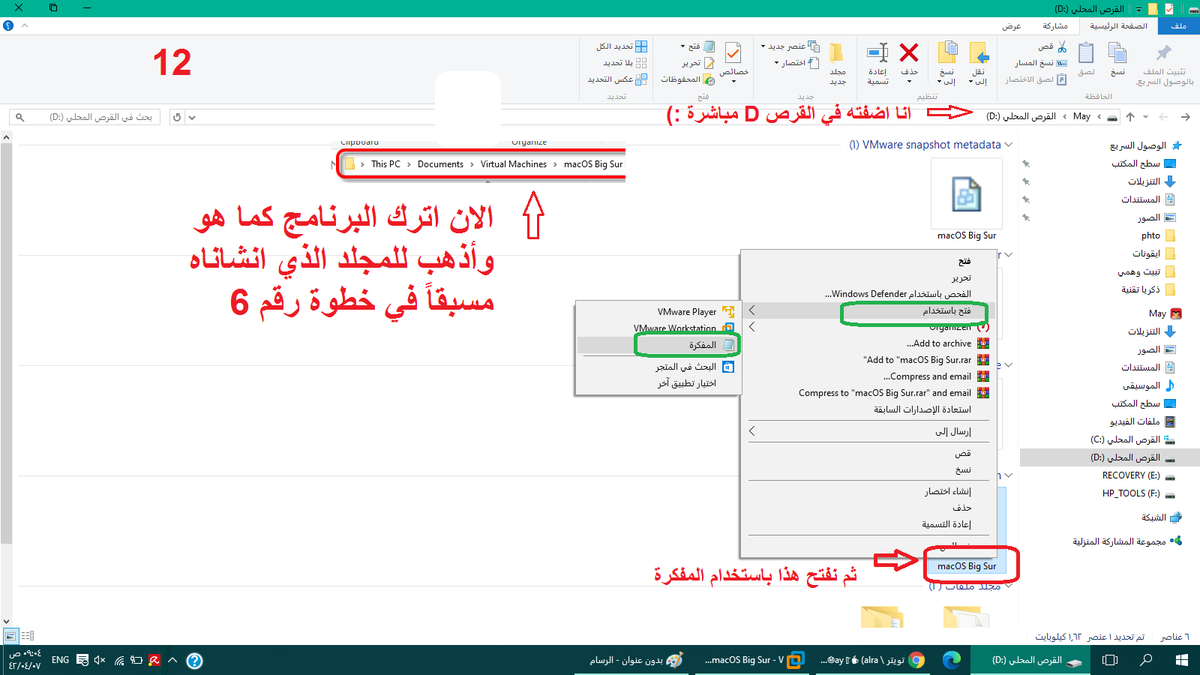Image resolution: width=1200 pixels, height=675 pixels.
Task: Click Select all (تحديد الكل) in ribbon
Action: coord(622,47)
